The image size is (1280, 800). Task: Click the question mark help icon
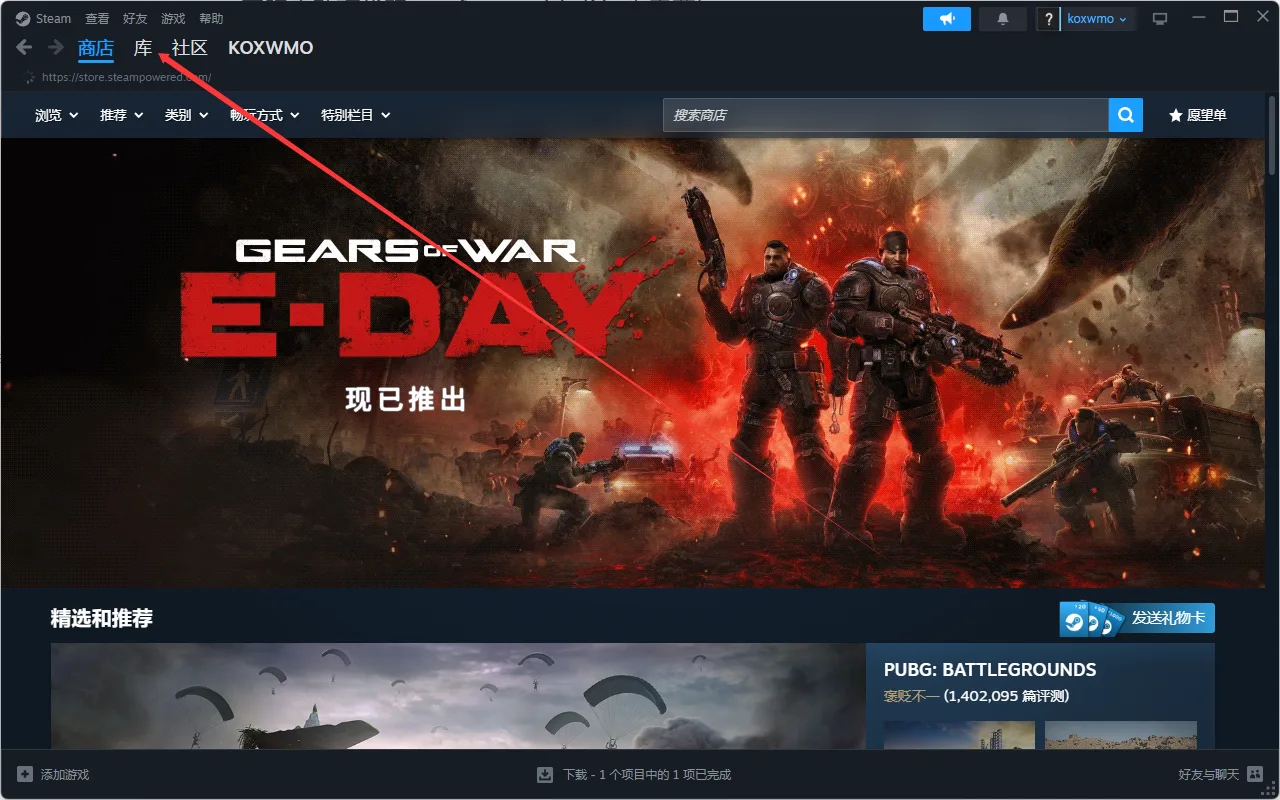(x=1047, y=19)
